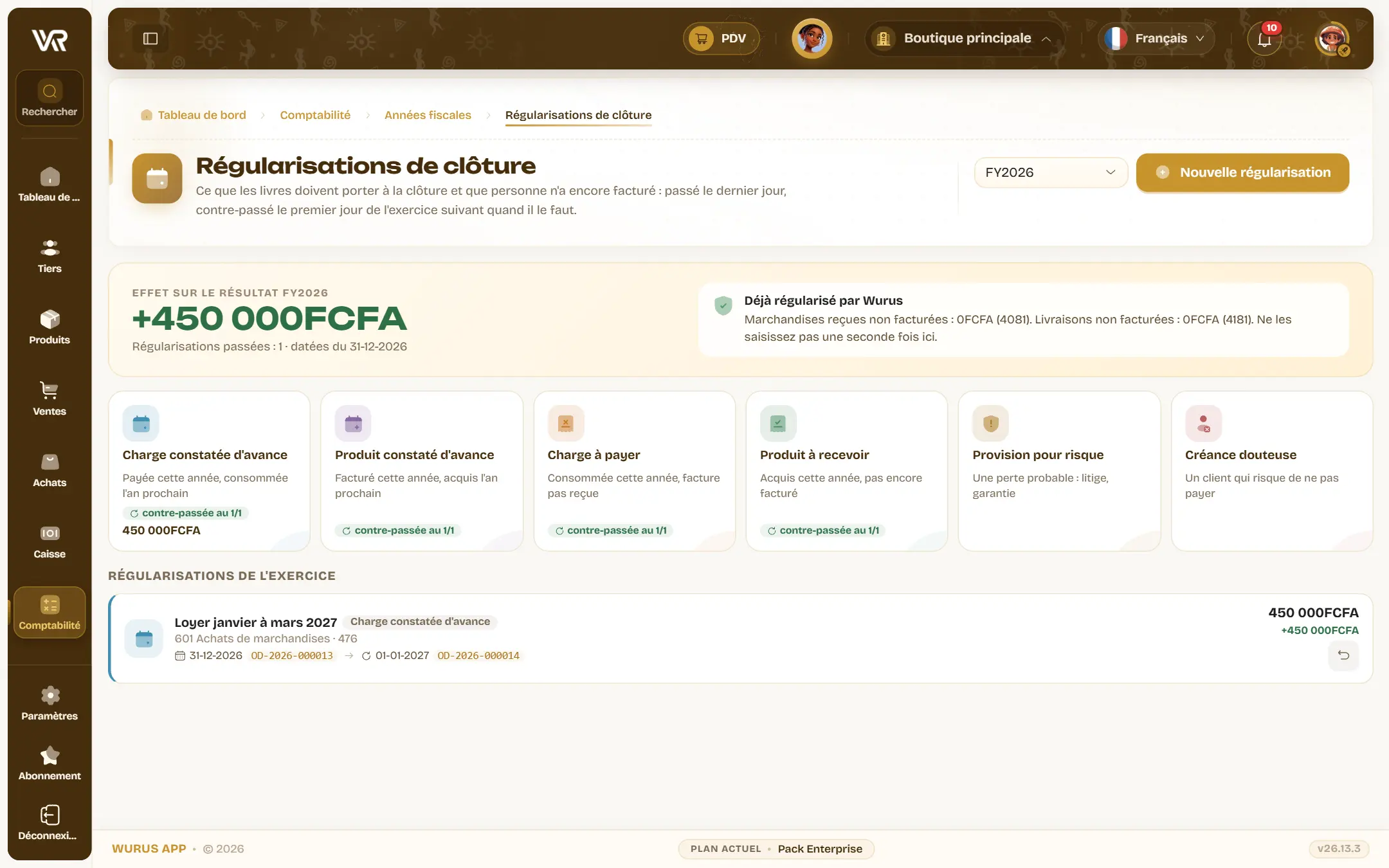
Task: Open journal entry OD-2026-000013
Action: click(292, 656)
